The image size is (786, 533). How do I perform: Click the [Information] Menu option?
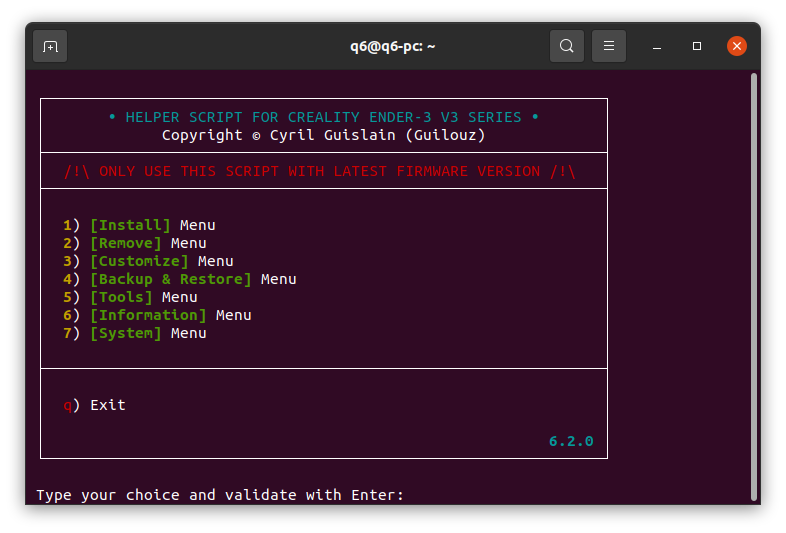click(x=170, y=315)
